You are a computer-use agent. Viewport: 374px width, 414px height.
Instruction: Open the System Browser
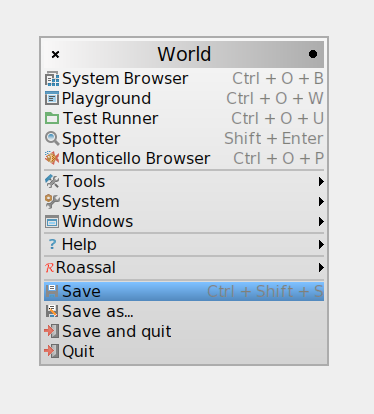point(184,79)
